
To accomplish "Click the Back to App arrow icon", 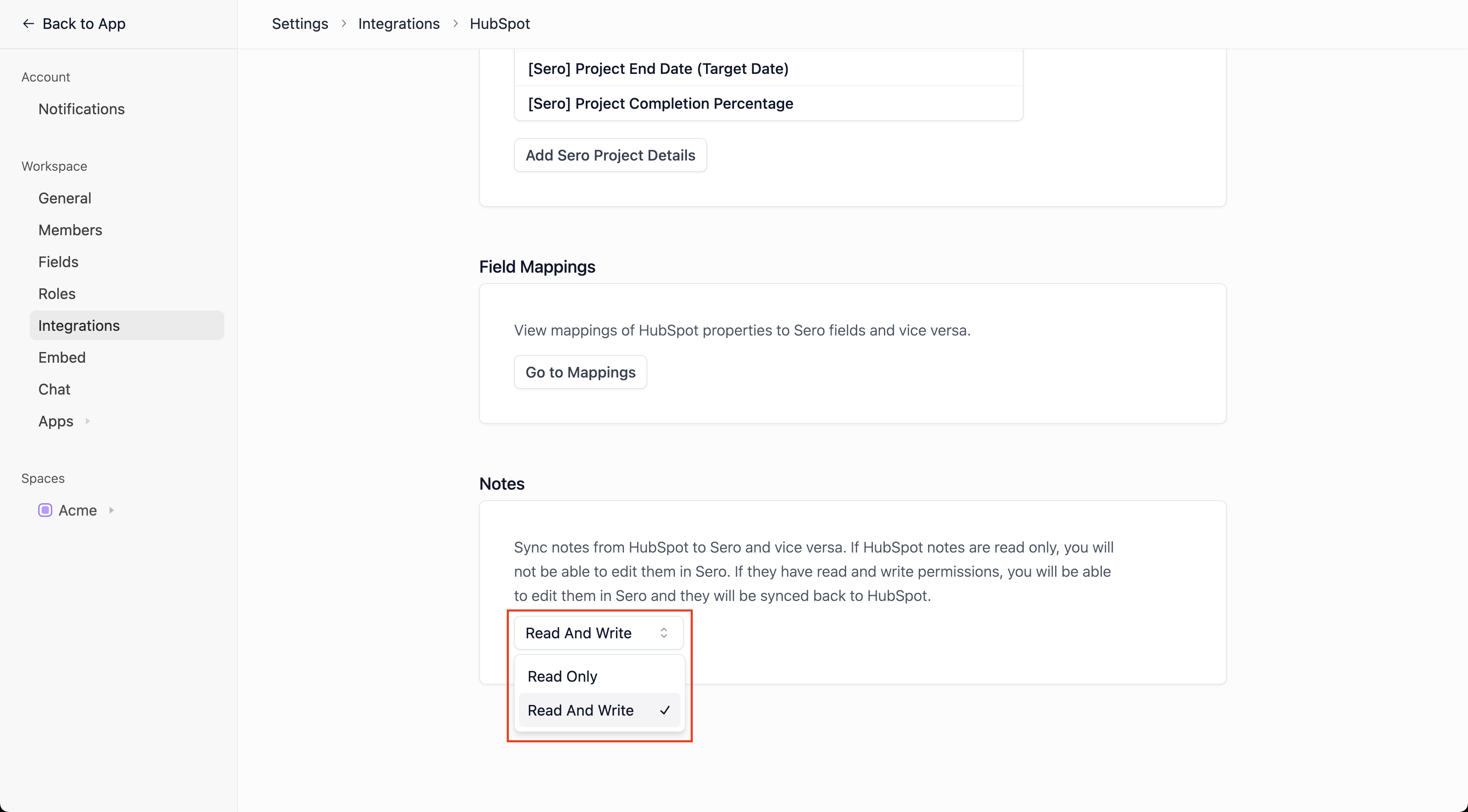I will coord(28,23).
